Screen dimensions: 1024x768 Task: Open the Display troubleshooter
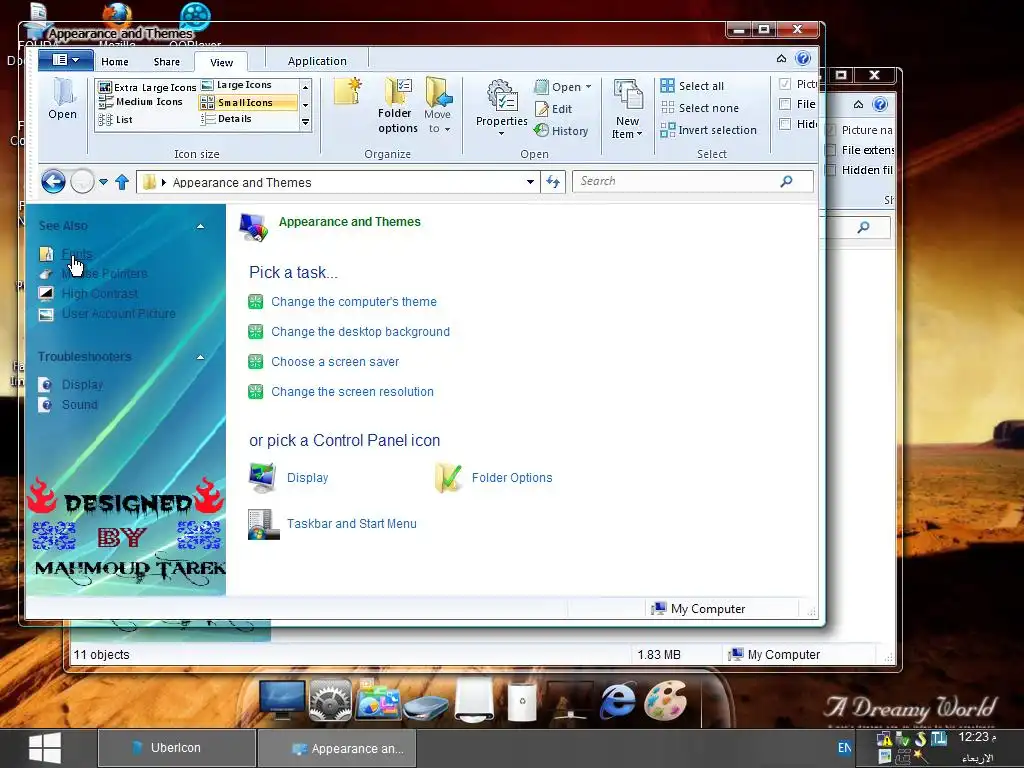coord(82,385)
